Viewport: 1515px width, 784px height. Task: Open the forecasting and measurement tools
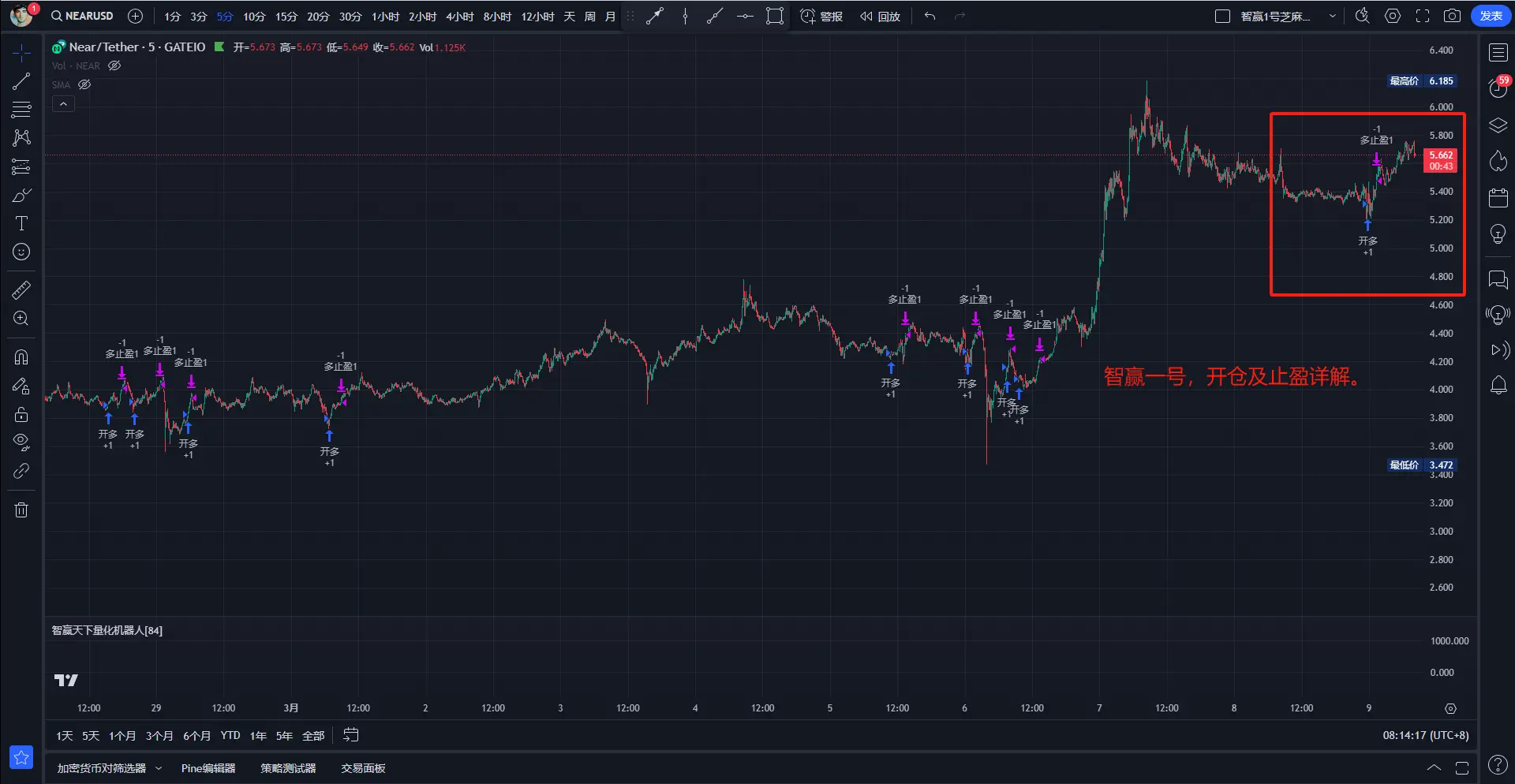point(21,166)
